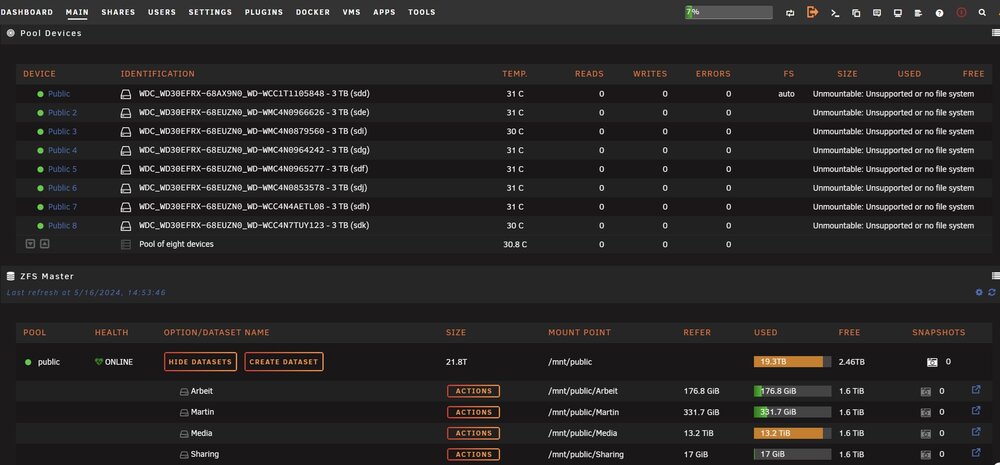The height and width of the screenshot is (465, 1000).
Task: Open the Actions menu for Sharing
Action: pos(473,454)
